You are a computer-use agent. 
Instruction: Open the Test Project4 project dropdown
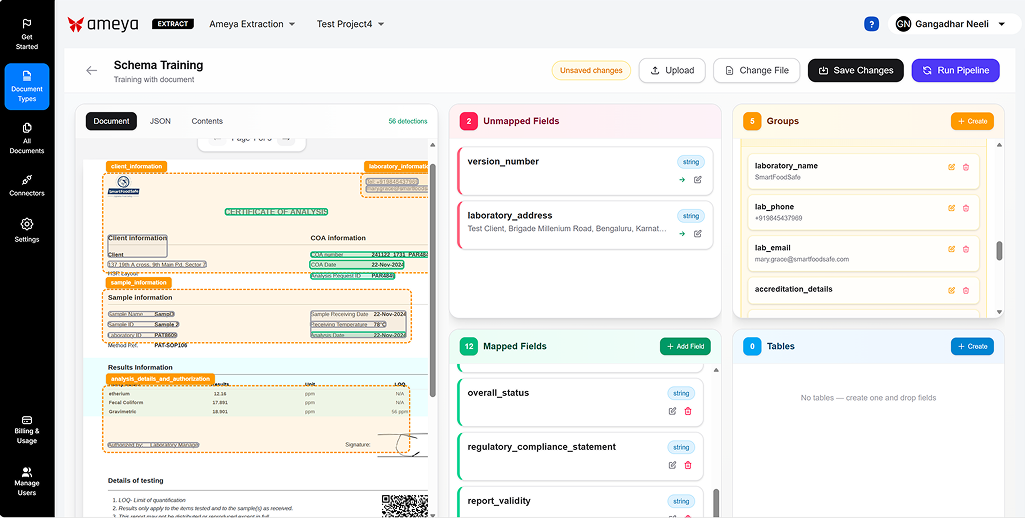coord(350,24)
